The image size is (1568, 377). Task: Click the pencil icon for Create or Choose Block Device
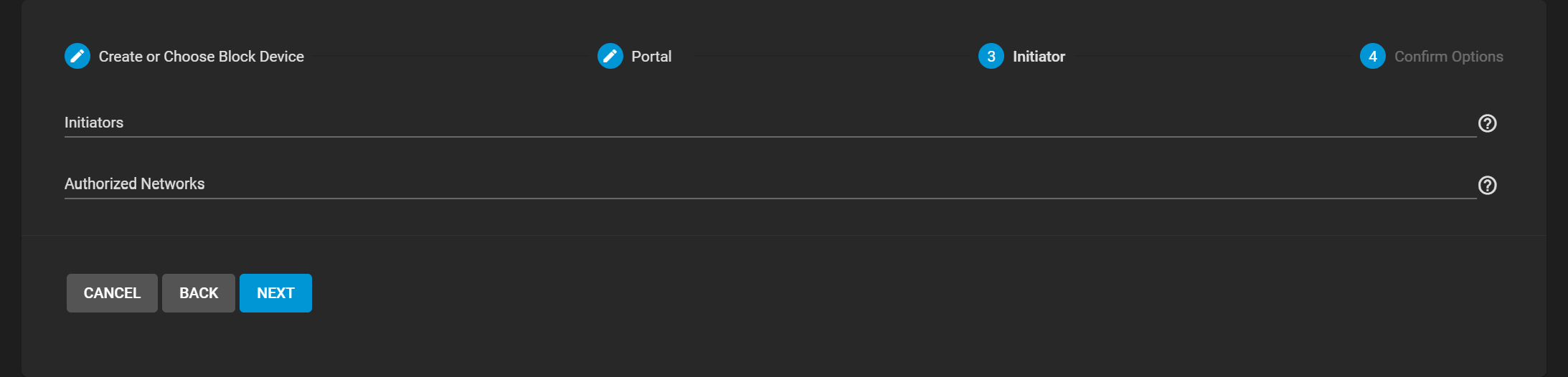tap(77, 56)
